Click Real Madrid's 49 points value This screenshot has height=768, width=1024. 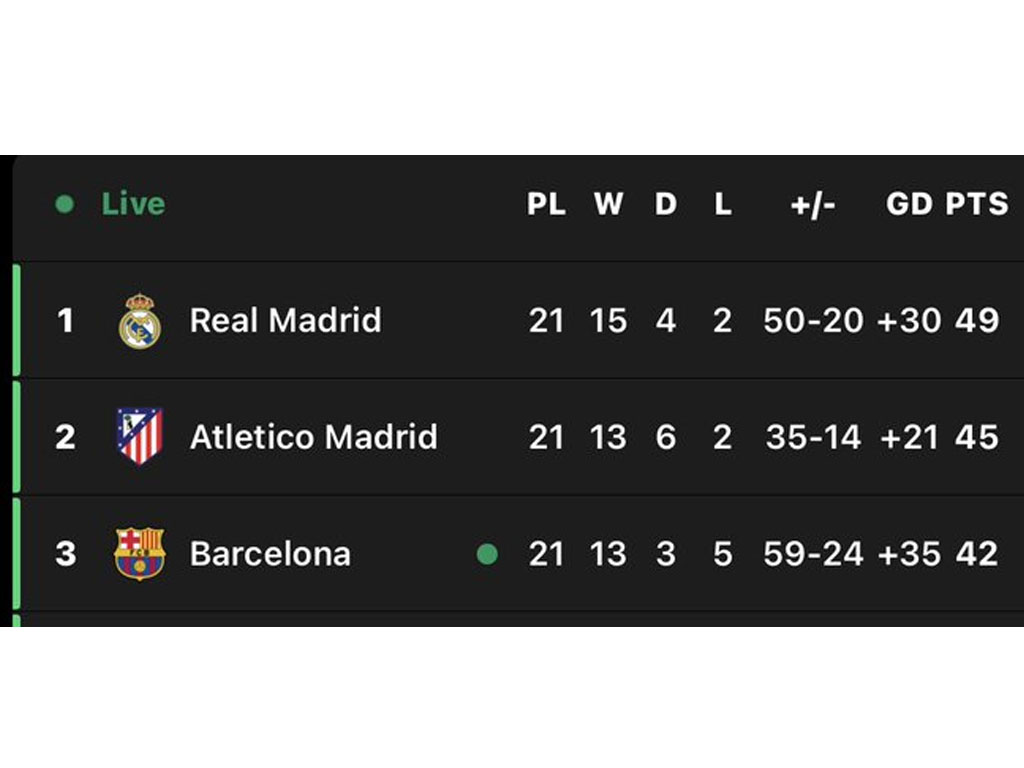977,321
